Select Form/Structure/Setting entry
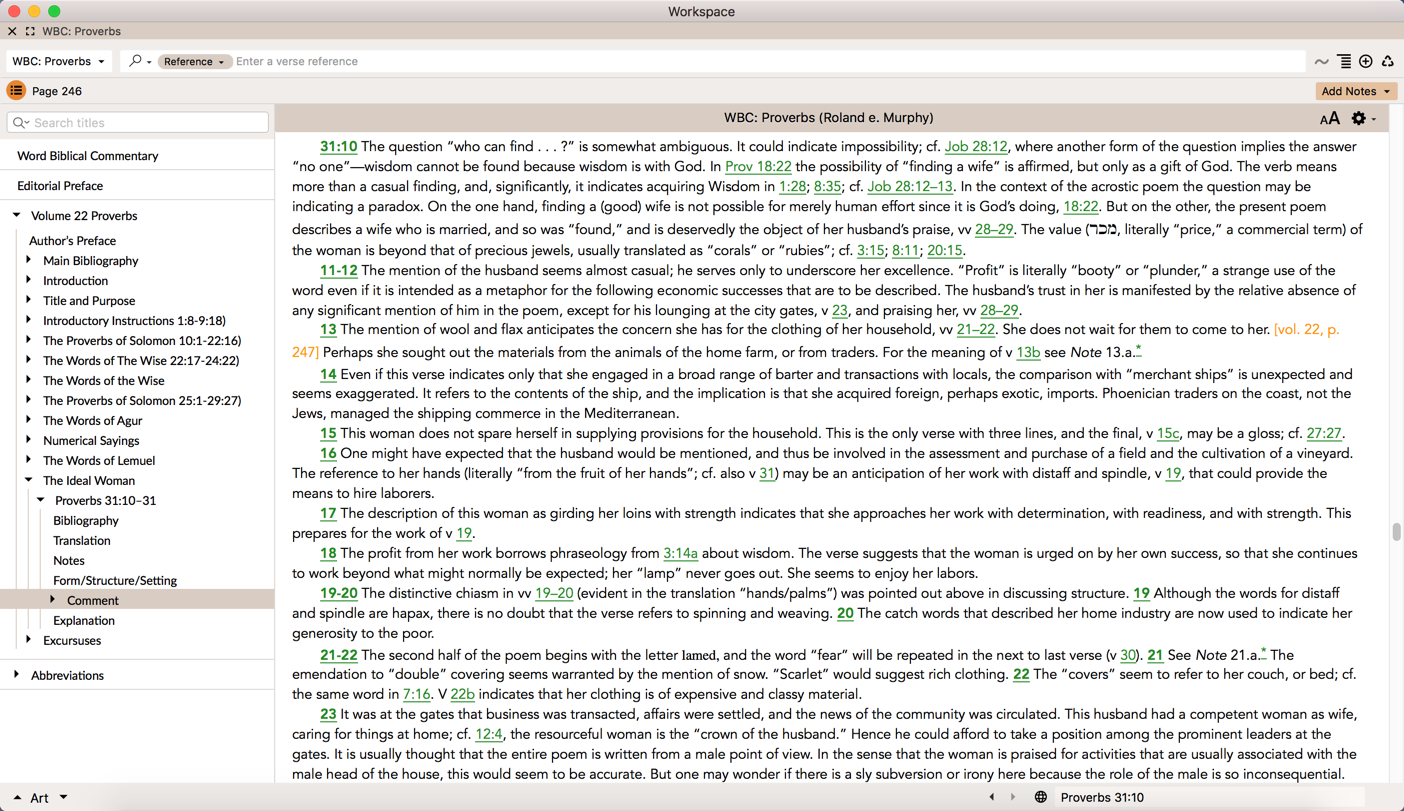 click(115, 581)
